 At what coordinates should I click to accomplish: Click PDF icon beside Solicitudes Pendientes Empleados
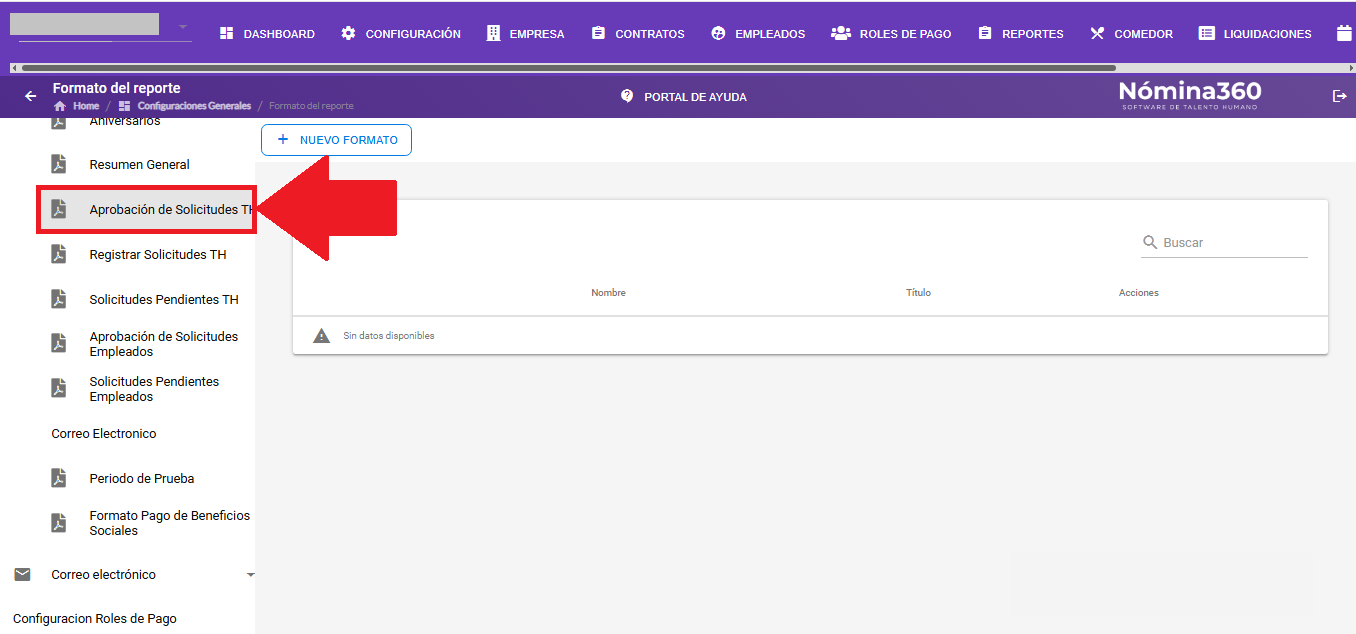[x=59, y=388]
